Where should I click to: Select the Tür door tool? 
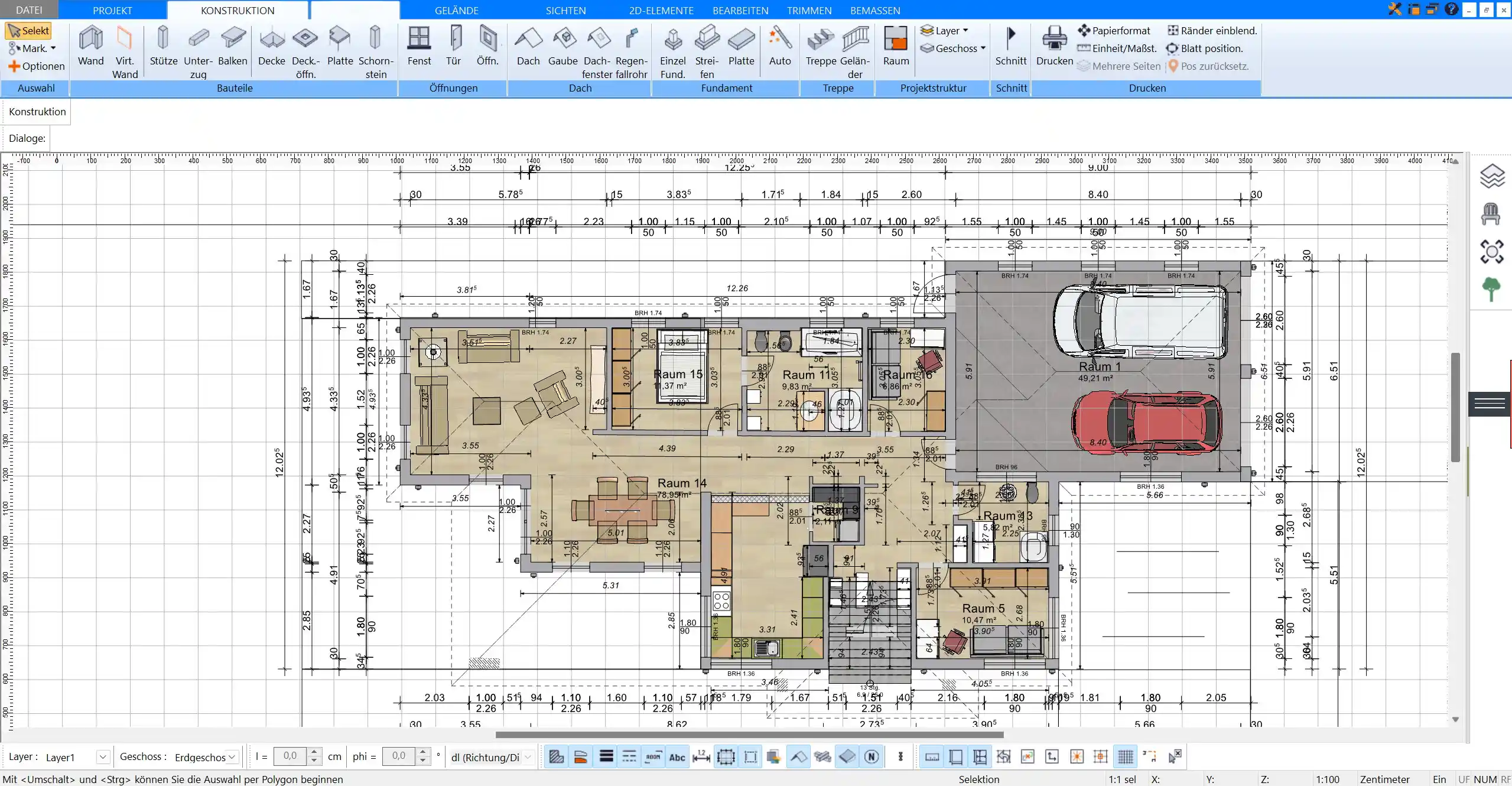point(453,46)
